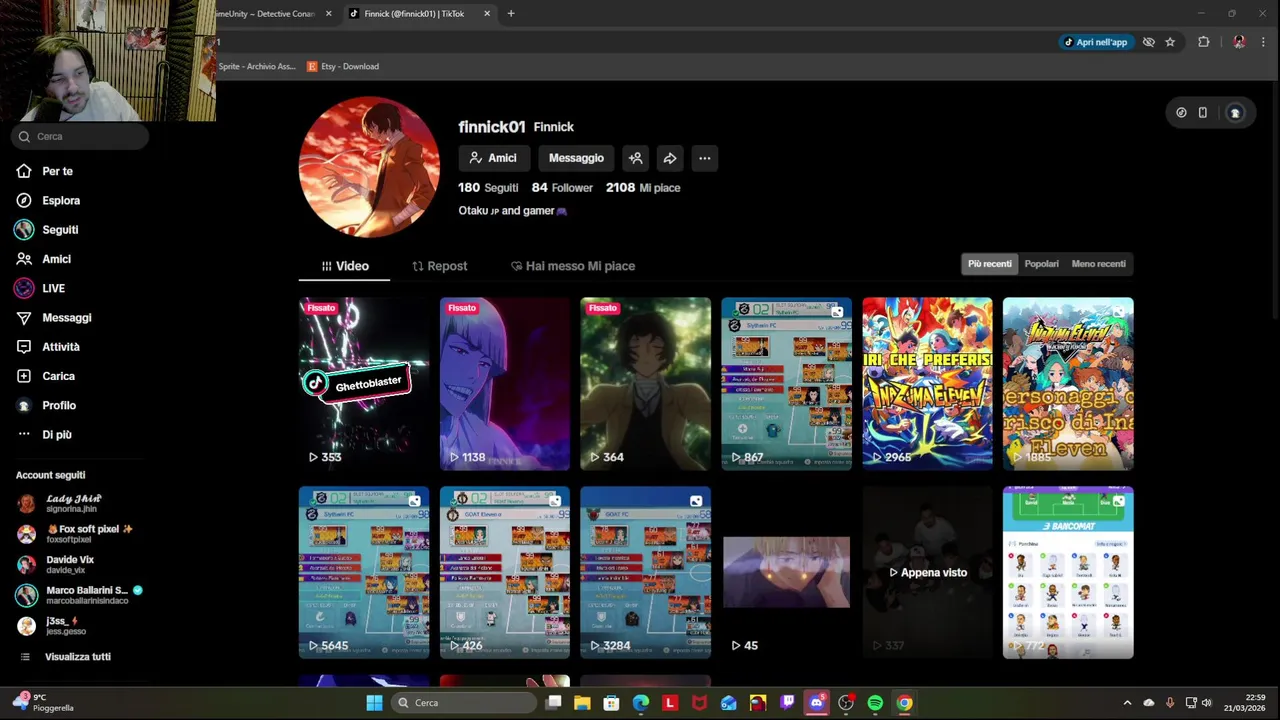Image resolution: width=1280 pixels, height=720 pixels.
Task: Click the crossed-eye icon in address bar
Action: (x=1149, y=42)
